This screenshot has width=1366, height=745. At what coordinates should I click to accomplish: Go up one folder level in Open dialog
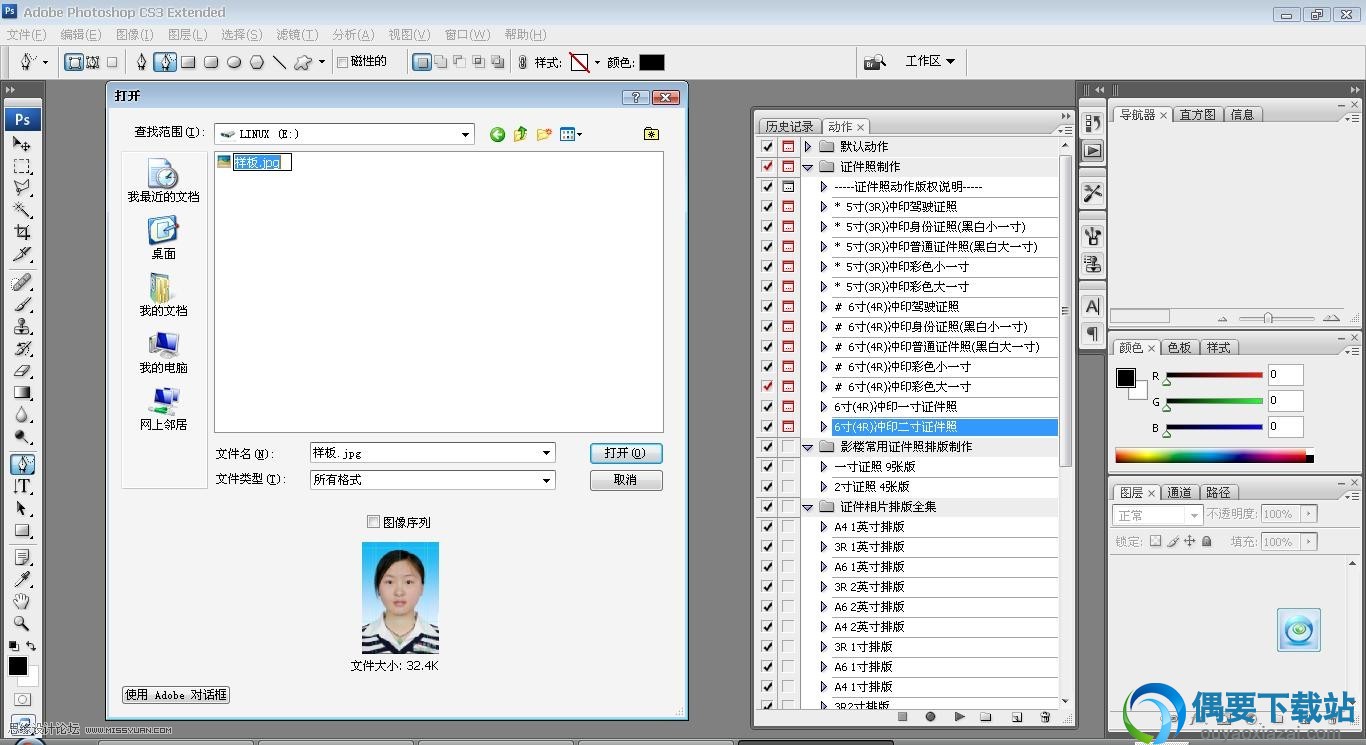point(520,134)
